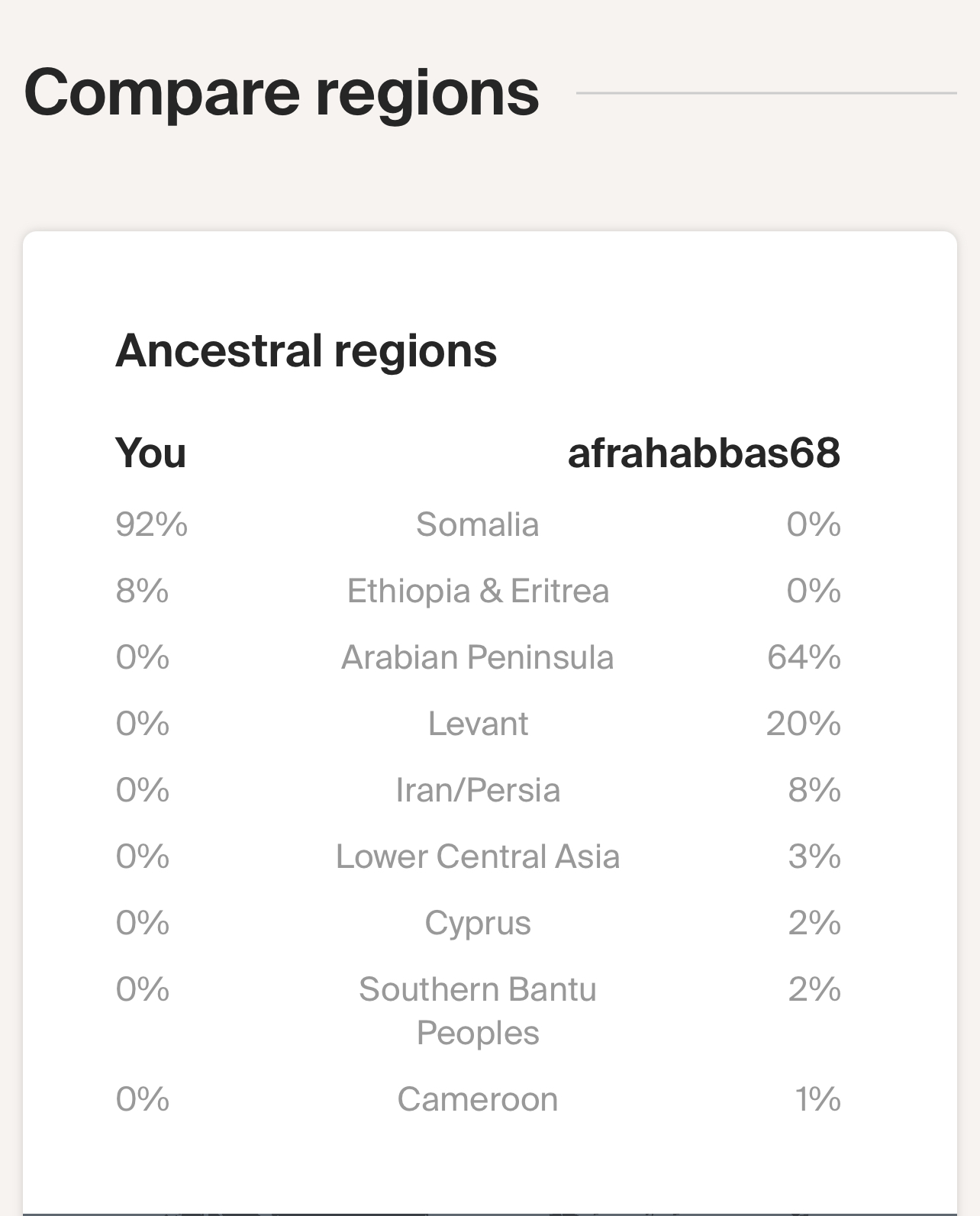Click the 3% Lower Central Asia value

point(814,856)
